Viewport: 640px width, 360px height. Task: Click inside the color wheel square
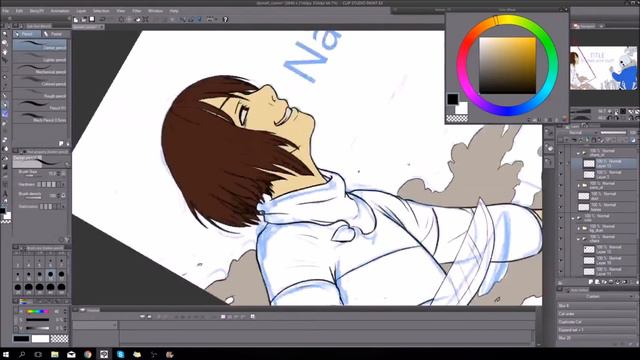507,66
